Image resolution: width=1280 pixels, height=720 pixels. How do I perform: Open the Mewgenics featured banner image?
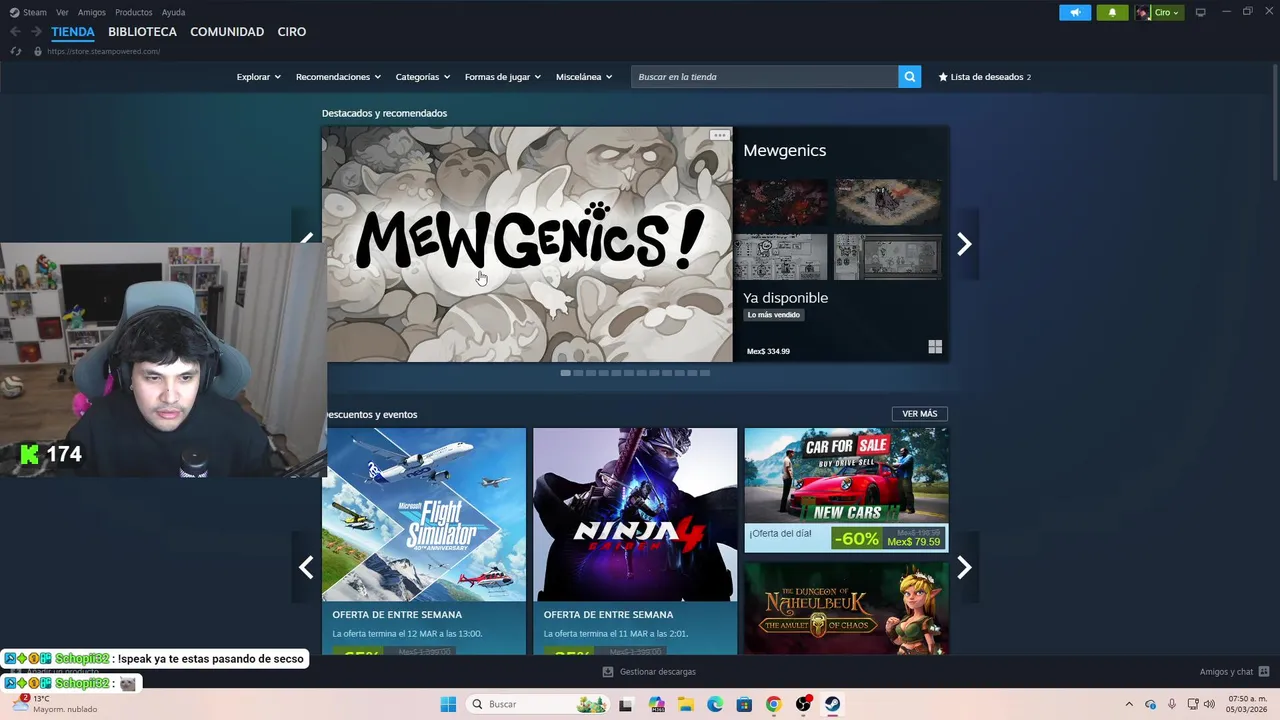527,244
